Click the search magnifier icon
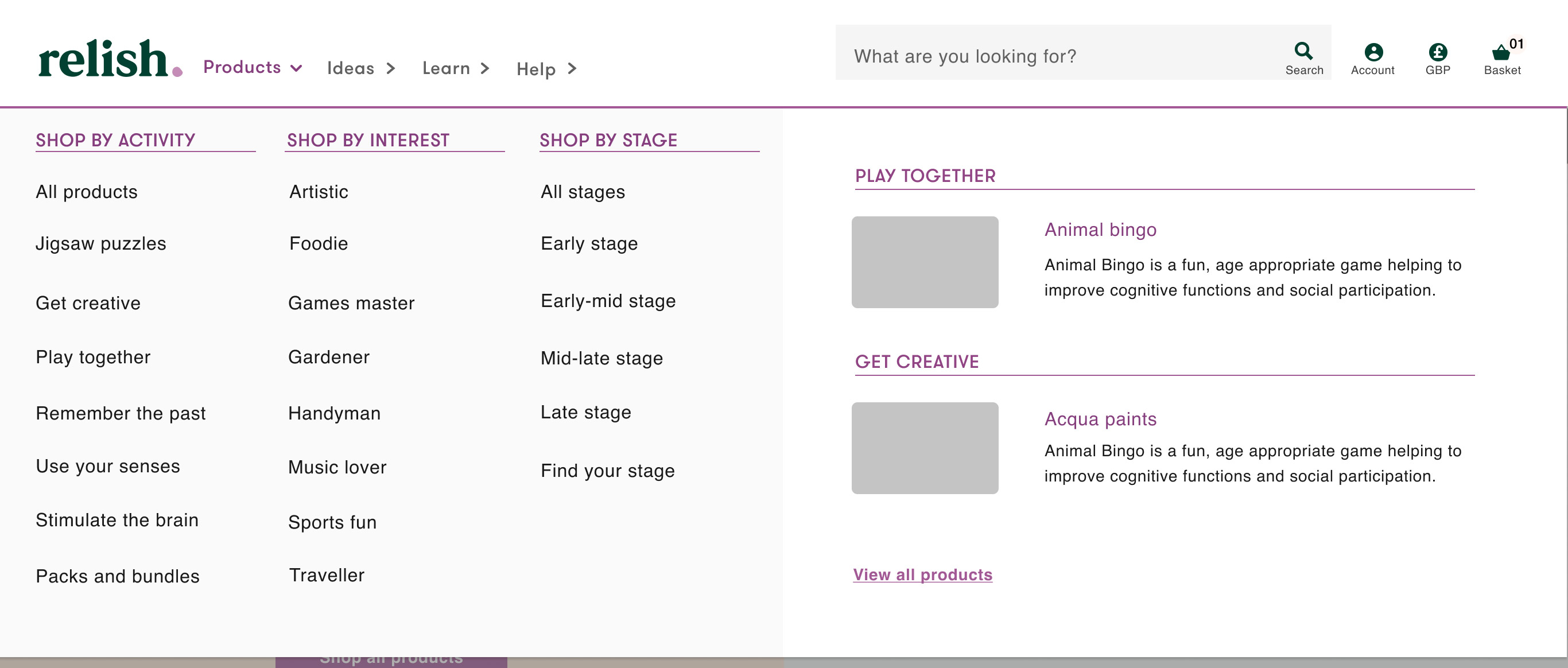Viewport: 1568px width, 668px height. [1303, 52]
